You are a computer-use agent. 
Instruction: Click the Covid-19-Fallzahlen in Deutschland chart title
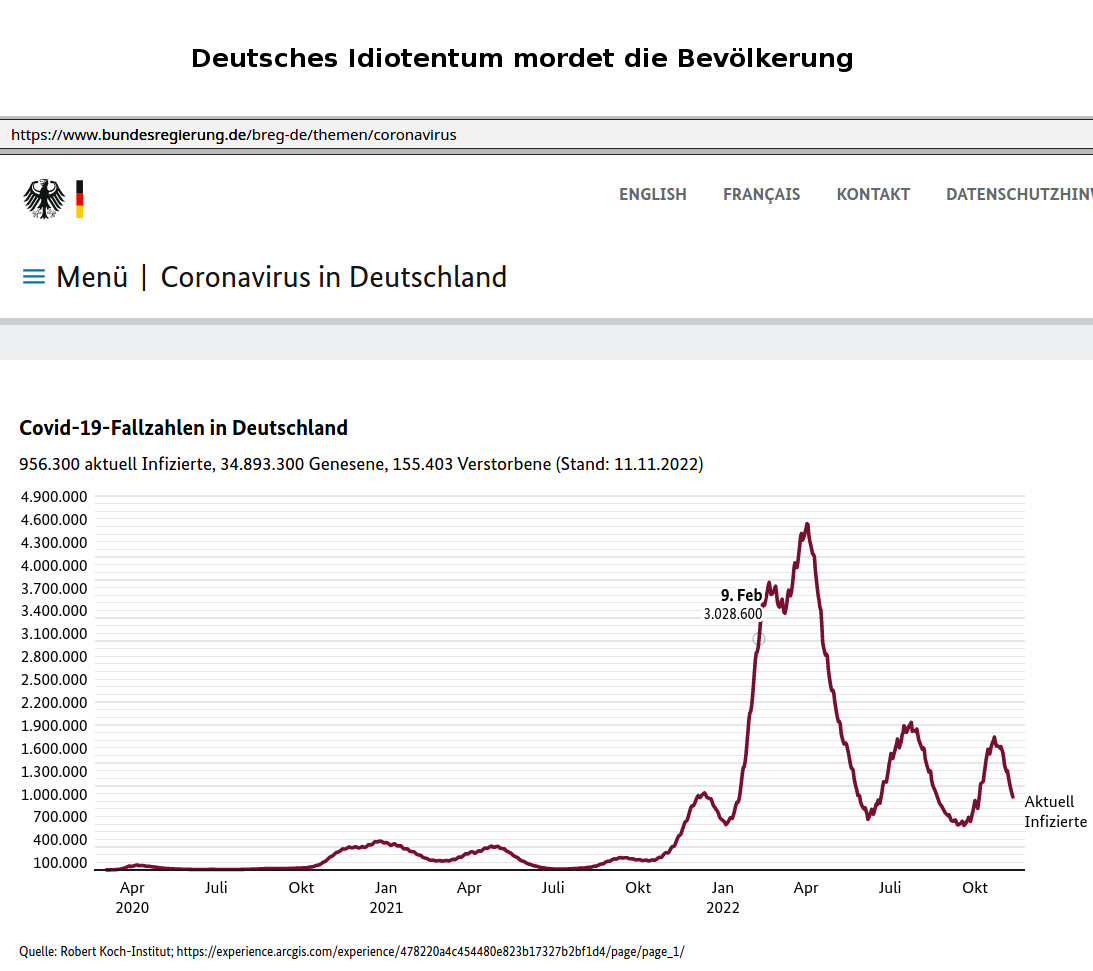(183, 427)
